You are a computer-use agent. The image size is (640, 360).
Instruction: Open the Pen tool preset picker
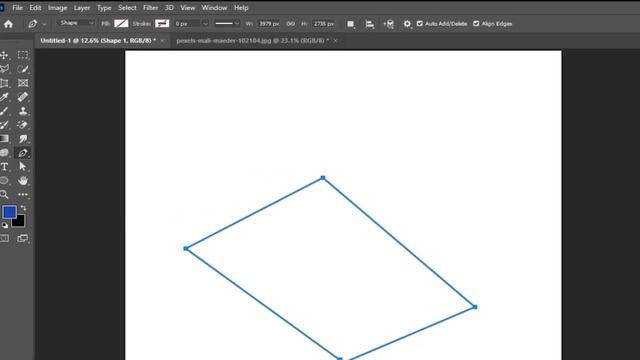(37, 24)
